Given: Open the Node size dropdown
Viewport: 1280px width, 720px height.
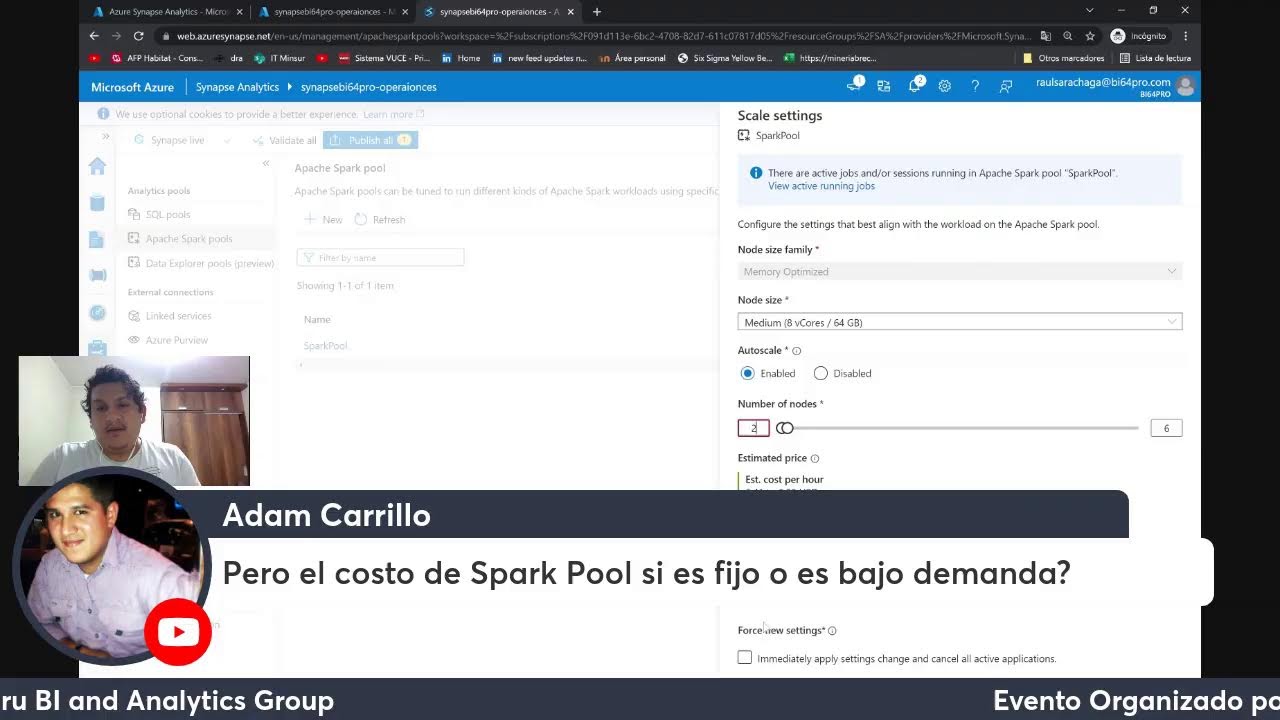Looking at the screenshot, I should [960, 322].
